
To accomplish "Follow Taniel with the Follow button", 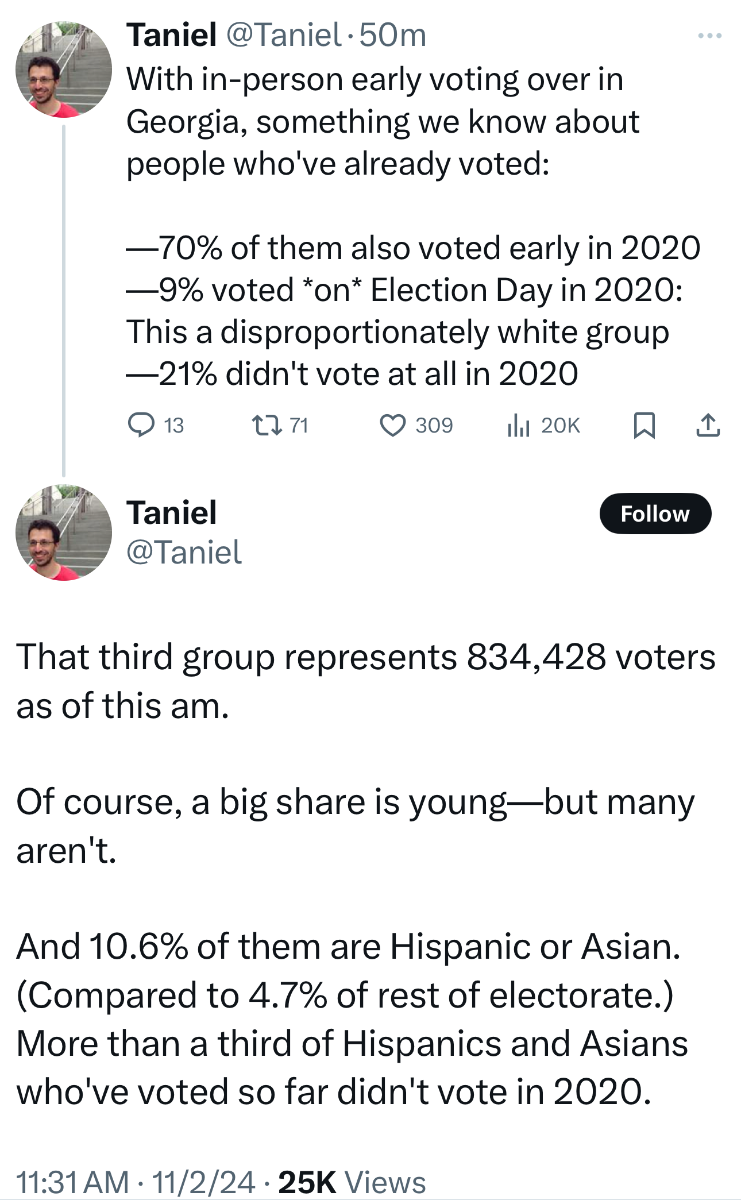I will coord(655,514).
